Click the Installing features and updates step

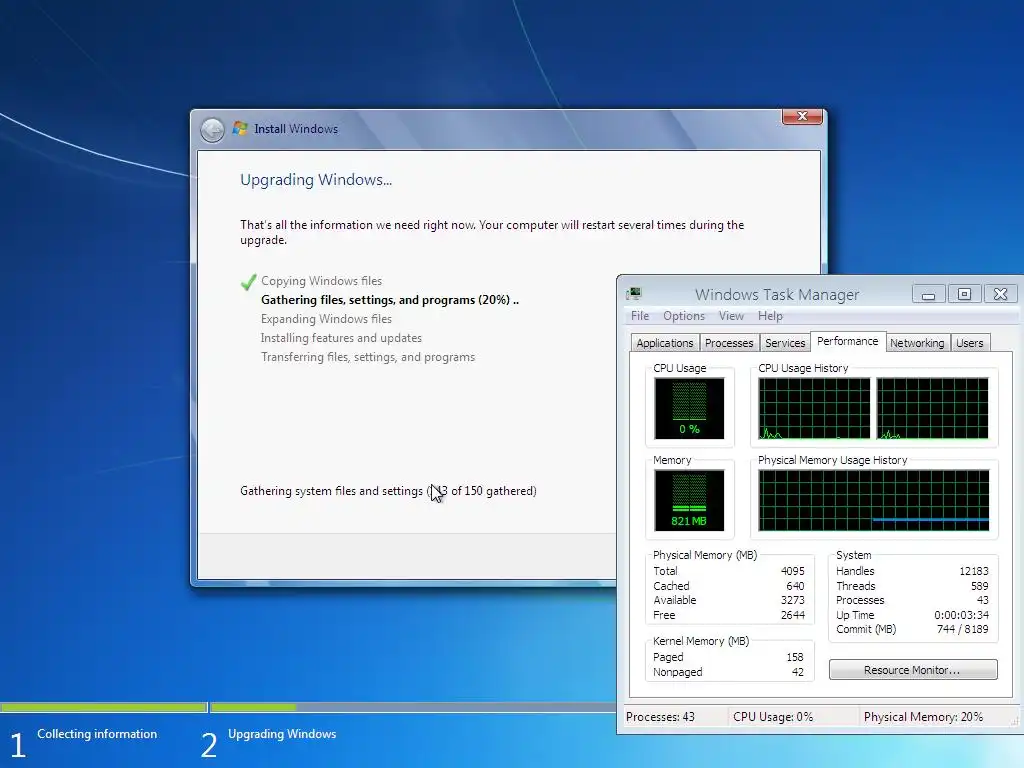coord(341,338)
